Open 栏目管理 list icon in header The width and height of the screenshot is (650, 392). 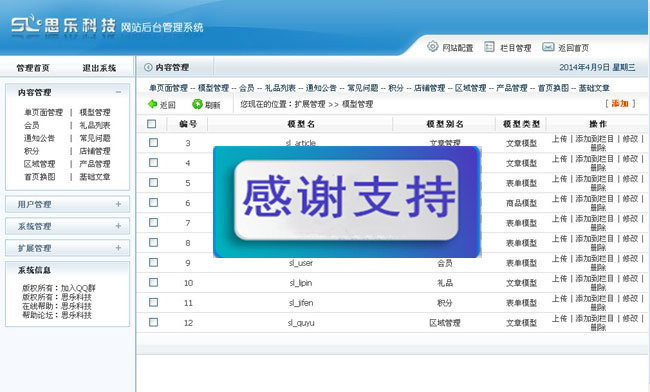[x=490, y=47]
